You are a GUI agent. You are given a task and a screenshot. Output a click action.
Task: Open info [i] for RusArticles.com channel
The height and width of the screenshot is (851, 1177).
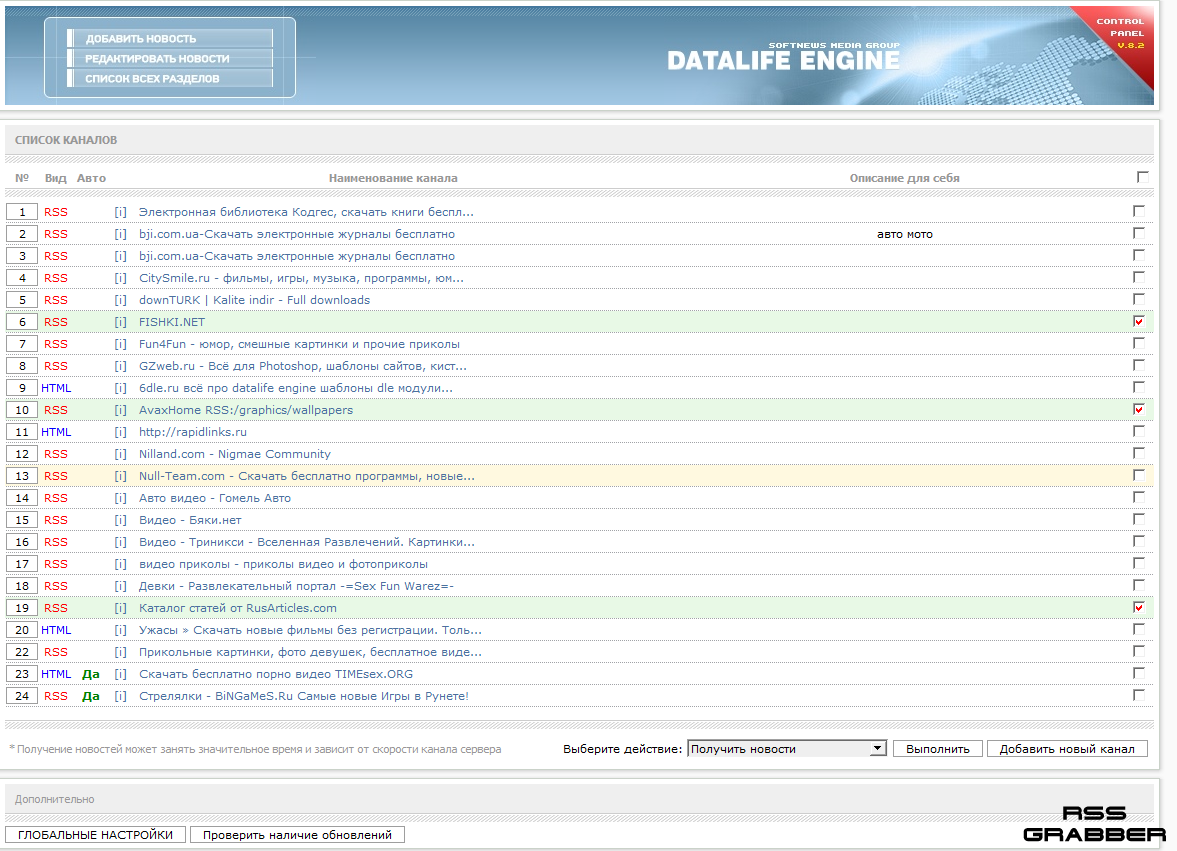pos(120,609)
